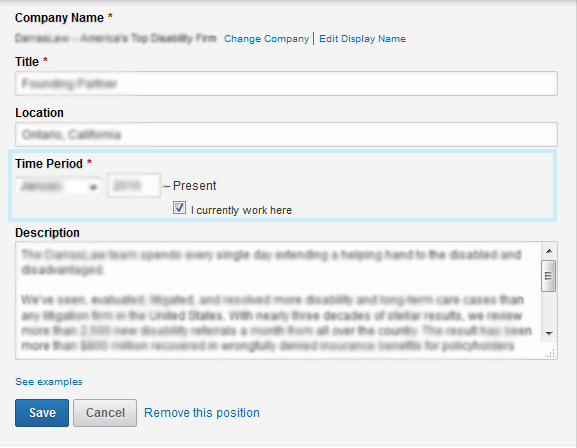
Task: Focus the Title text field
Action: click(x=286, y=84)
